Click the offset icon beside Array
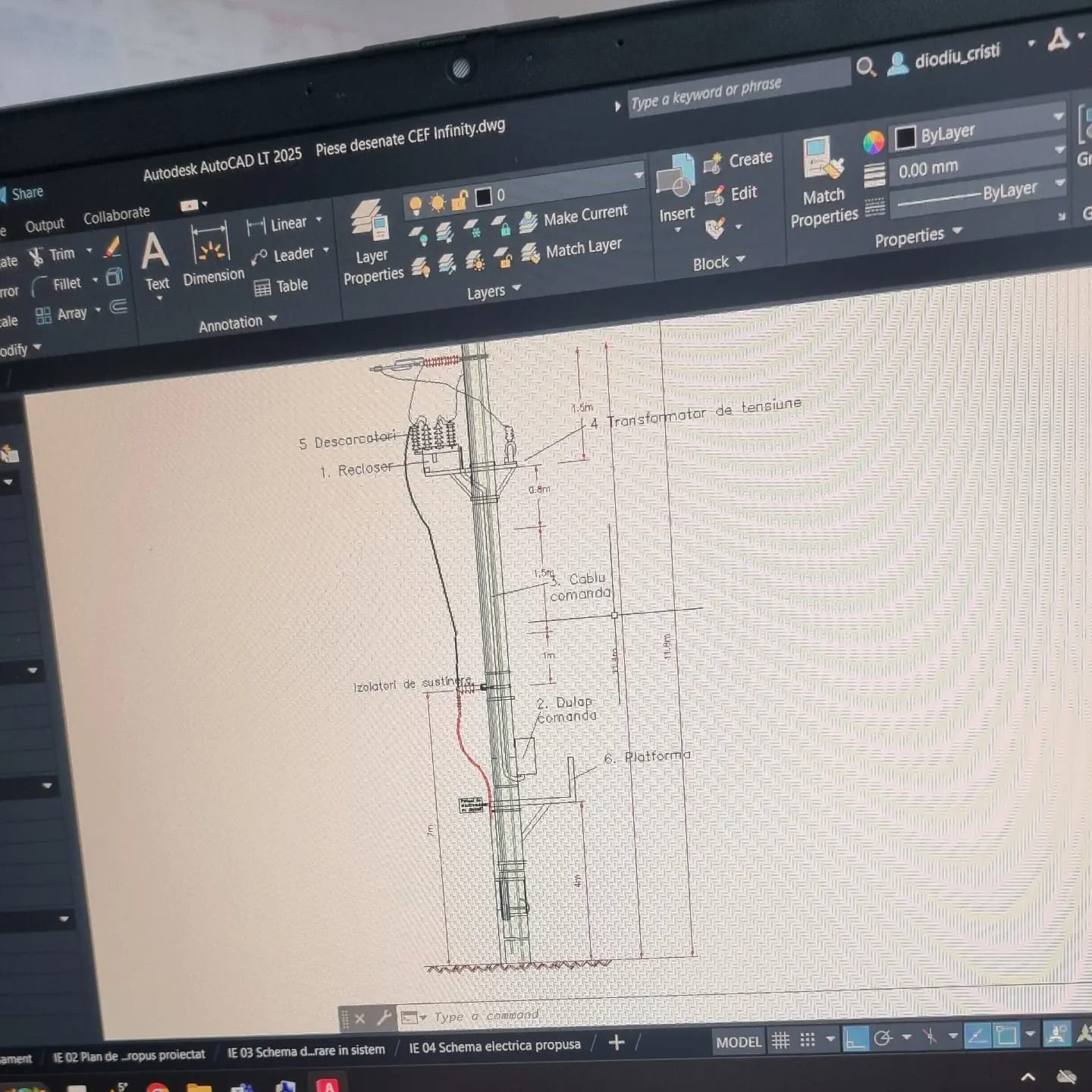This screenshot has height=1092, width=1092. tap(118, 306)
